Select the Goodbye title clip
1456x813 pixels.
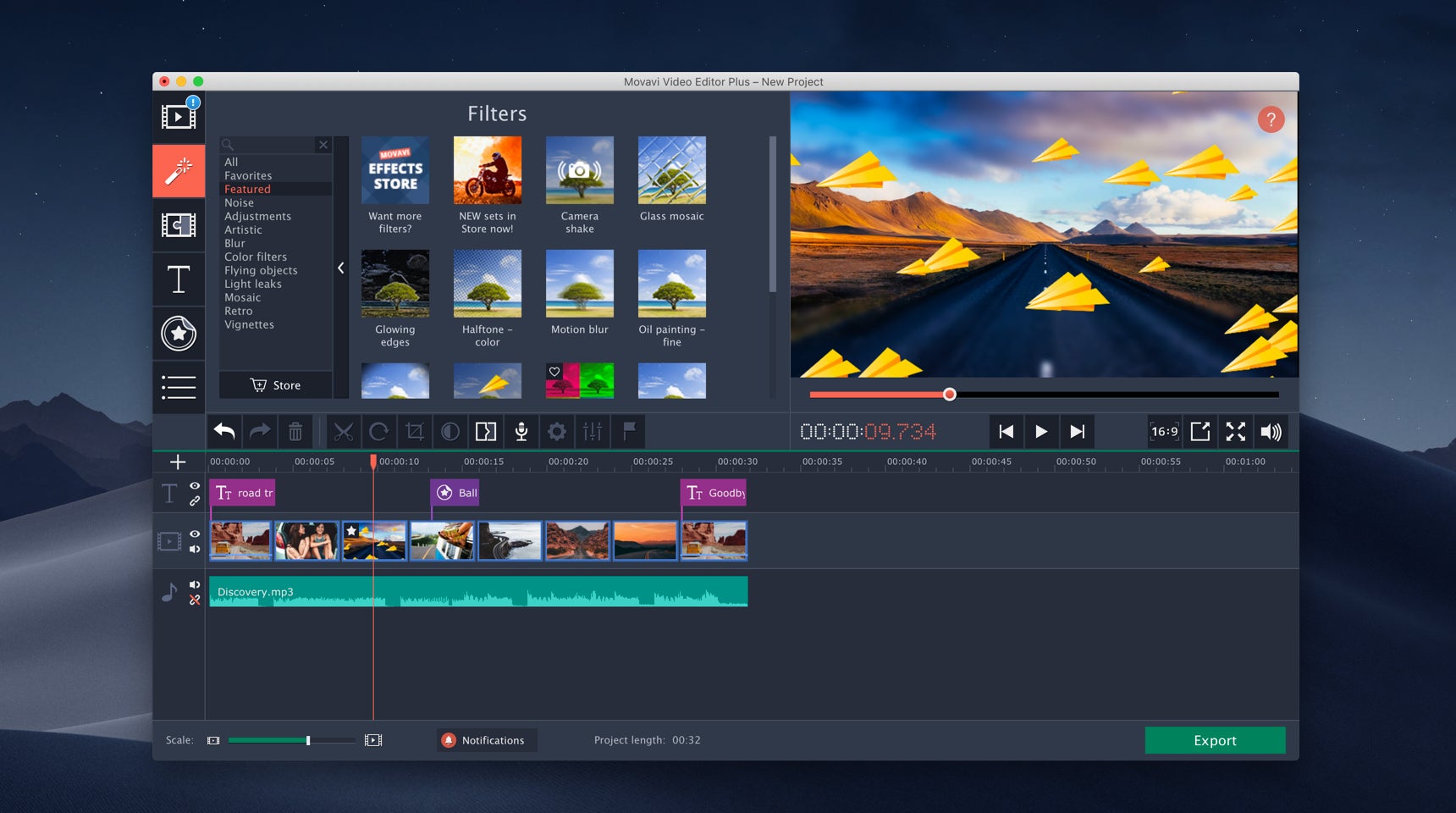[714, 493]
